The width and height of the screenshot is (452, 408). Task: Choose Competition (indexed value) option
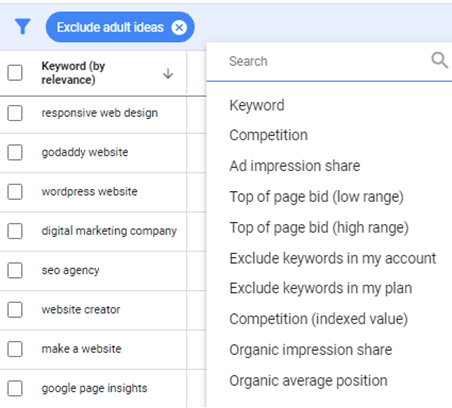pyautogui.click(x=319, y=319)
